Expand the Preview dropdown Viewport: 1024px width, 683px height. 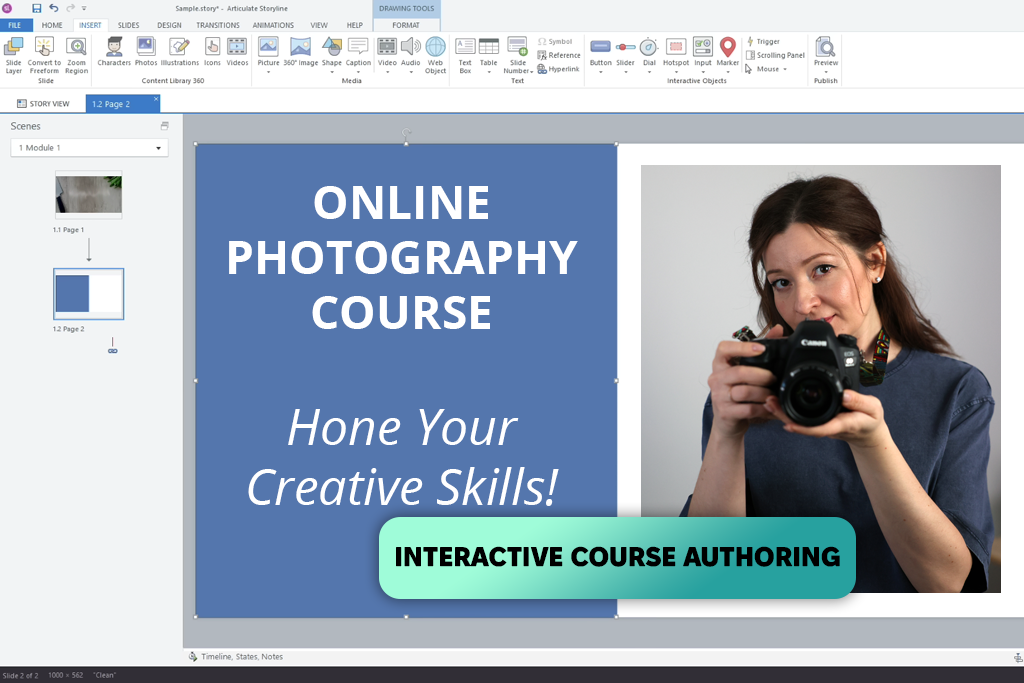click(825, 71)
